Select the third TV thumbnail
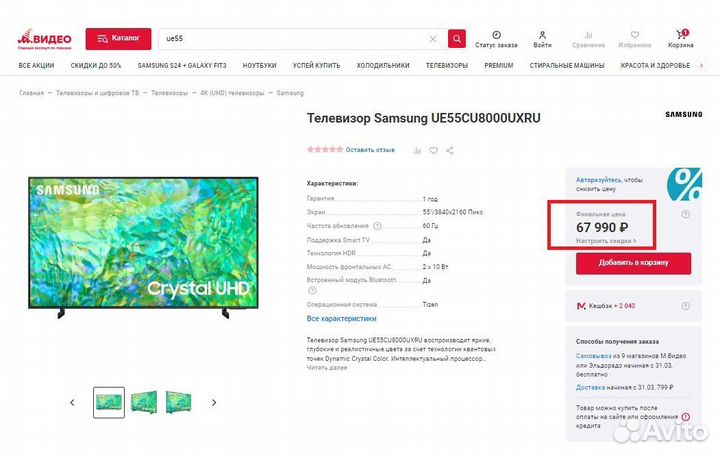 click(178, 402)
